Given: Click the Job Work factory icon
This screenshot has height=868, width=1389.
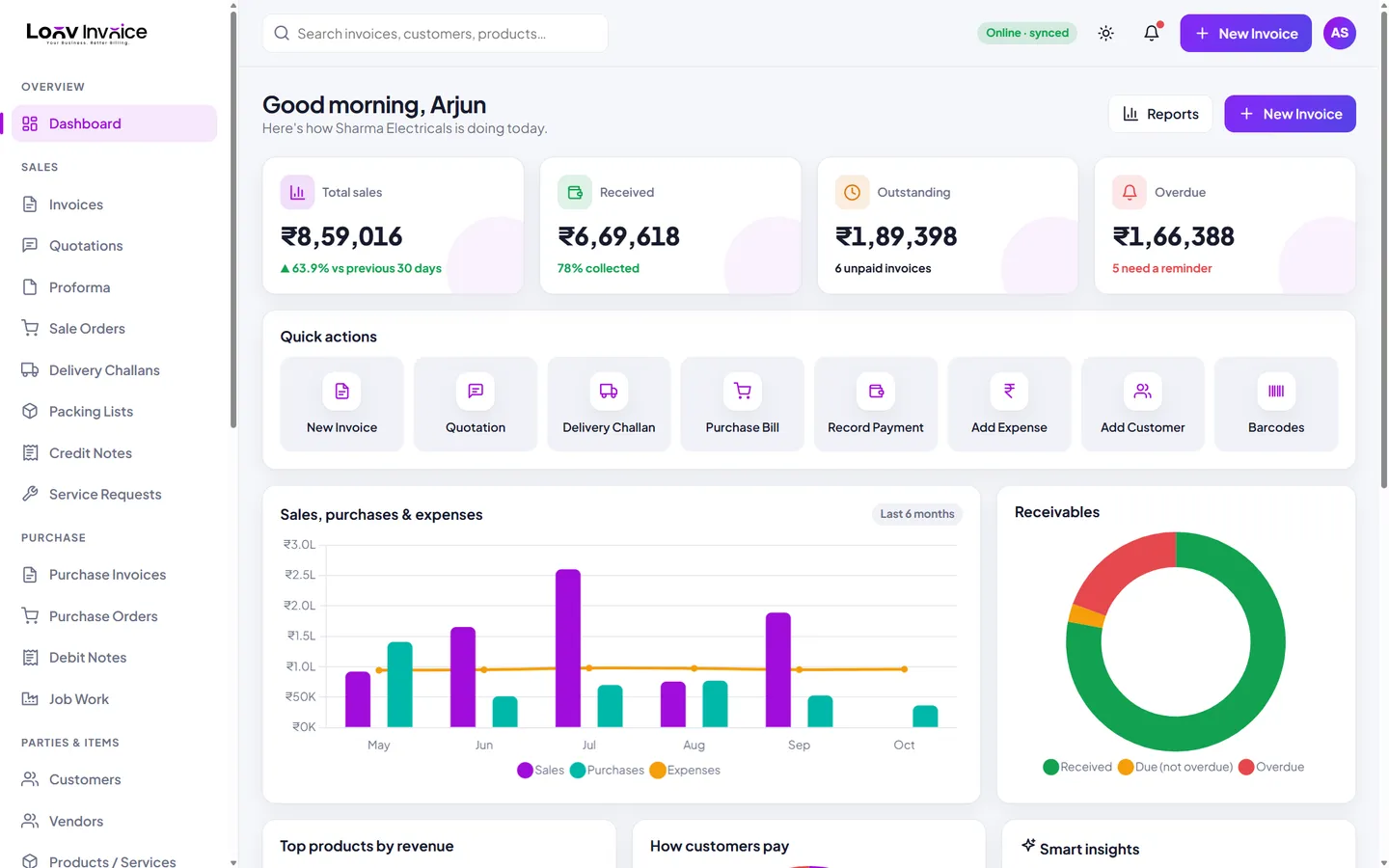Looking at the screenshot, I should [30, 698].
